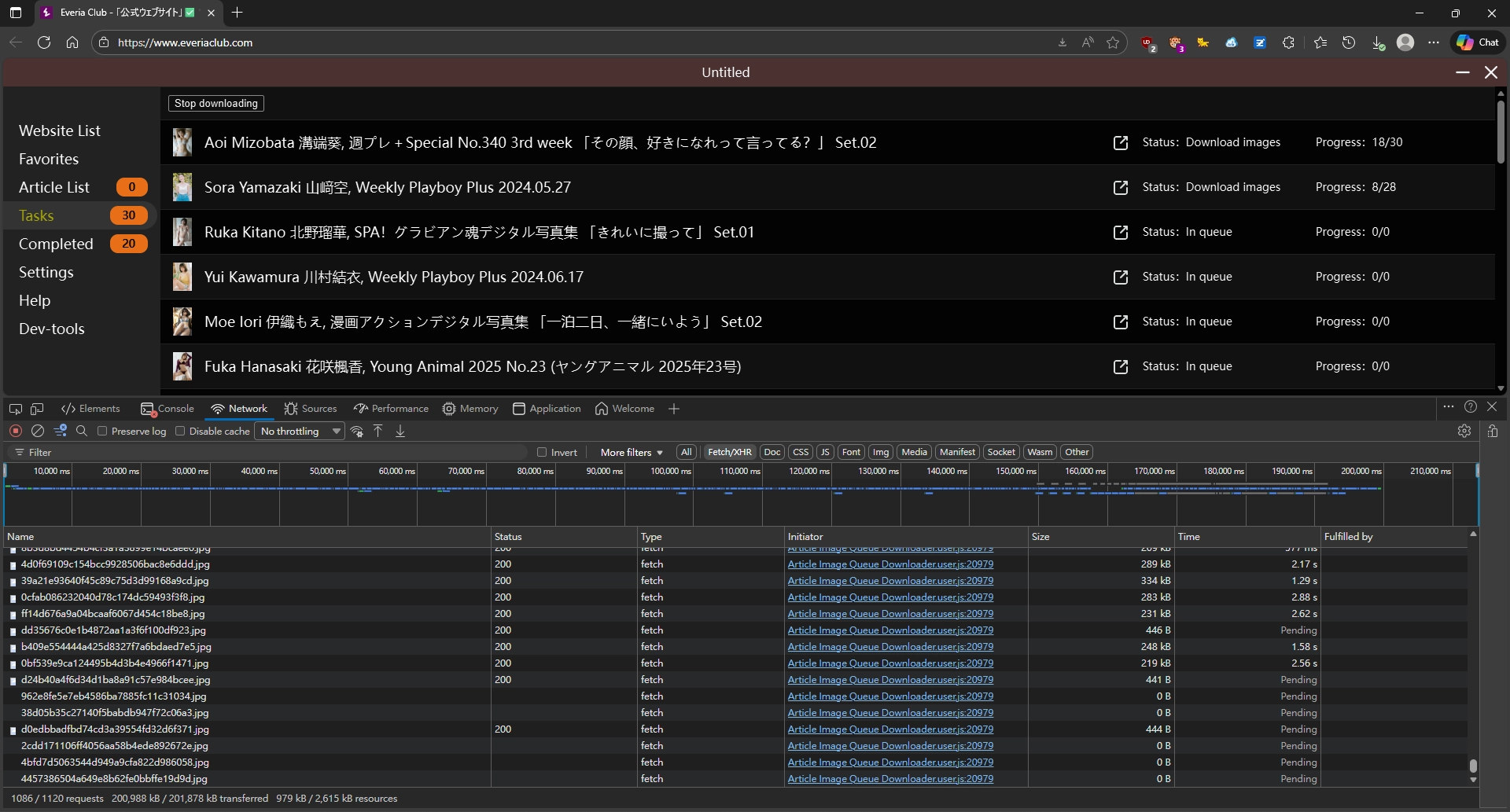Type in the network Filter field
This screenshot has height=812, width=1510.
tap(275, 452)
